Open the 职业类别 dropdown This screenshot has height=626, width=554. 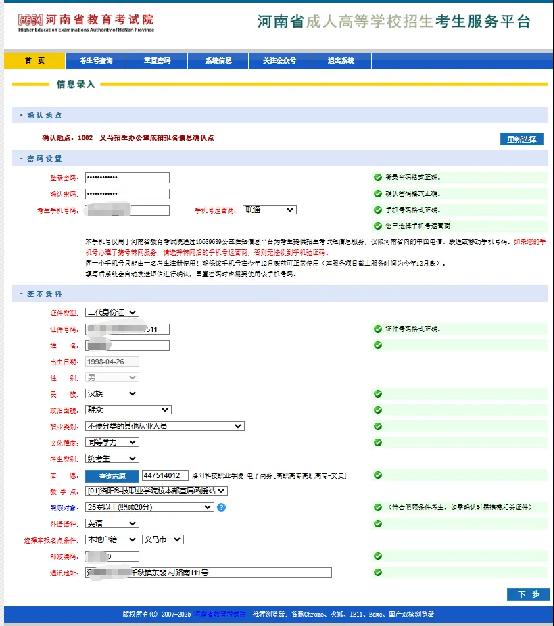point(165,426)
